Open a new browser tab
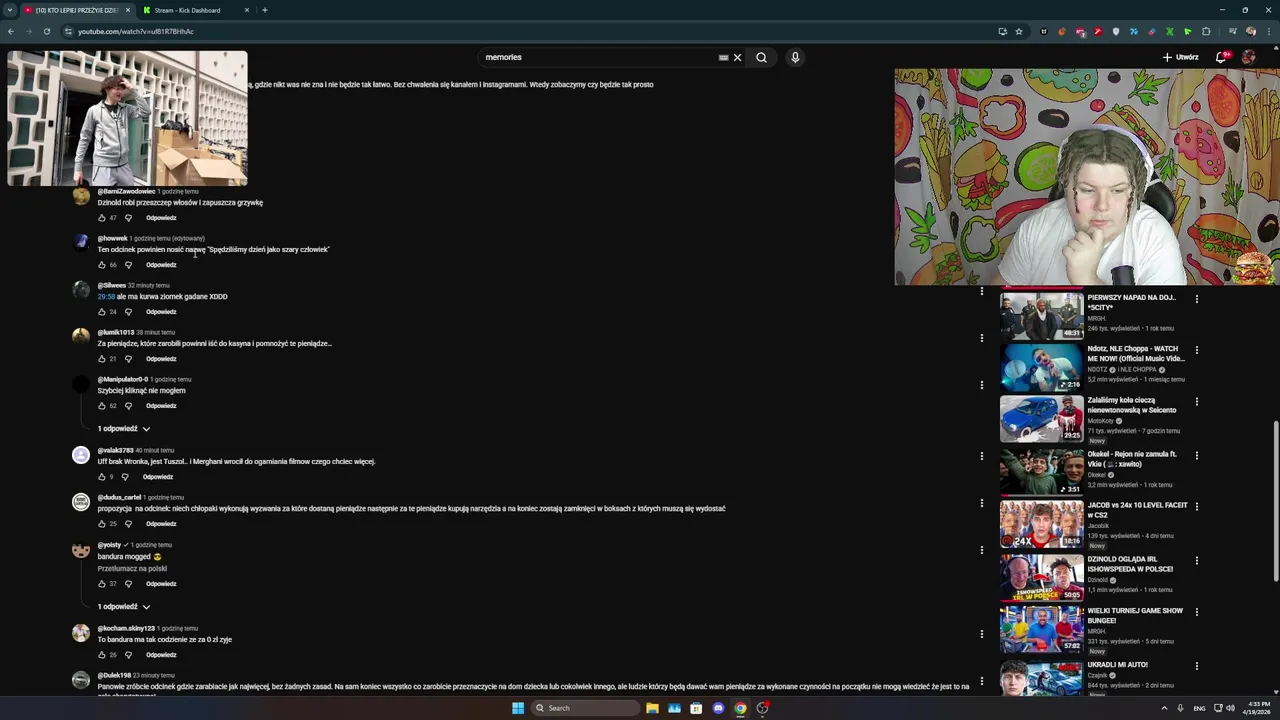Screen dimensions: 1280x720 pos(264,10)
